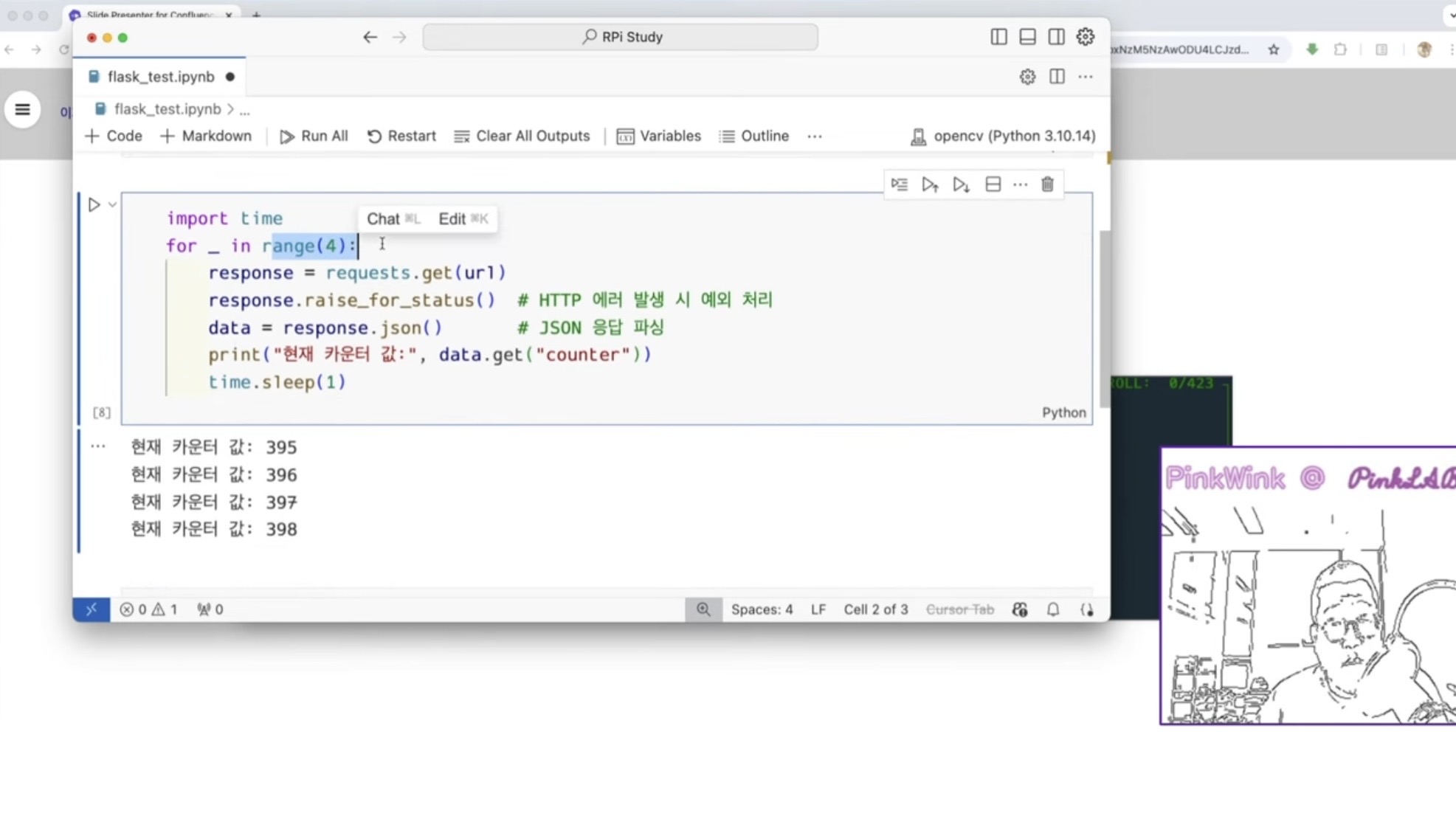Click Clear All Outputs

pyautogui.click(x=522, y=136)
